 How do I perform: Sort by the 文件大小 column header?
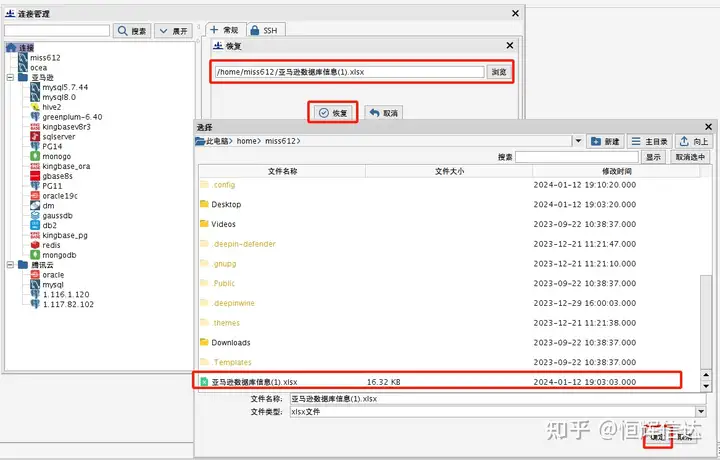(x=449, y=171)
